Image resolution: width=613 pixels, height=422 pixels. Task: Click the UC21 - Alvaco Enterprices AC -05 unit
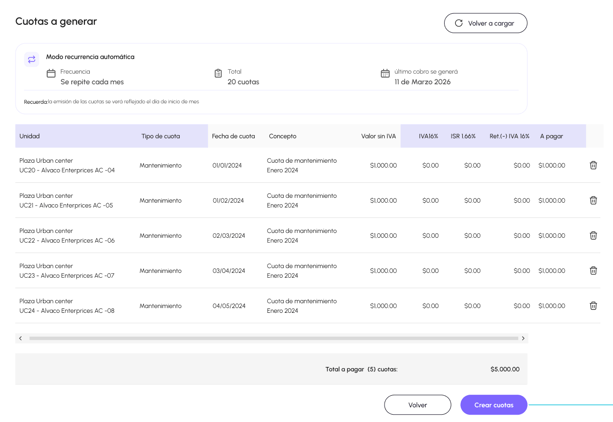66,205
